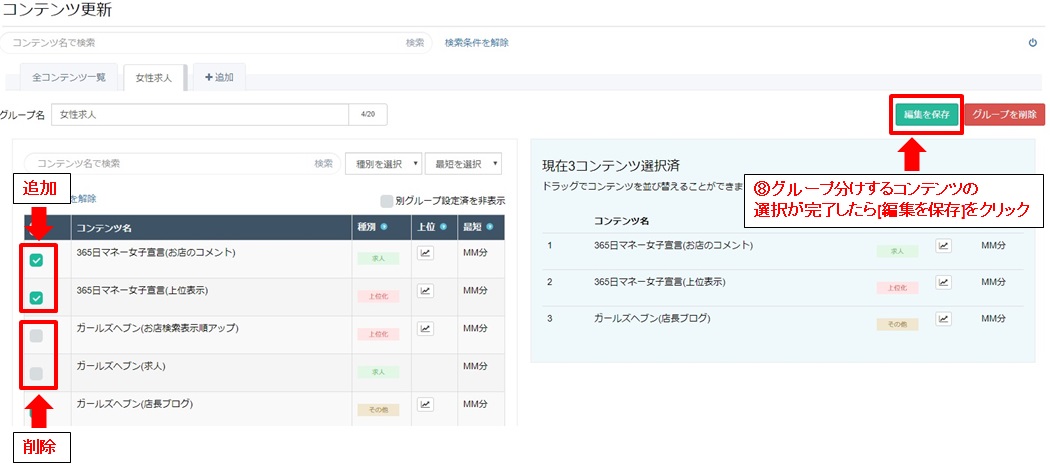Screen dimensions: 1050x465
Task: Open chart icon for ガールズヘブン(お店検索表示順アップ) row
Action: point(425,328)
